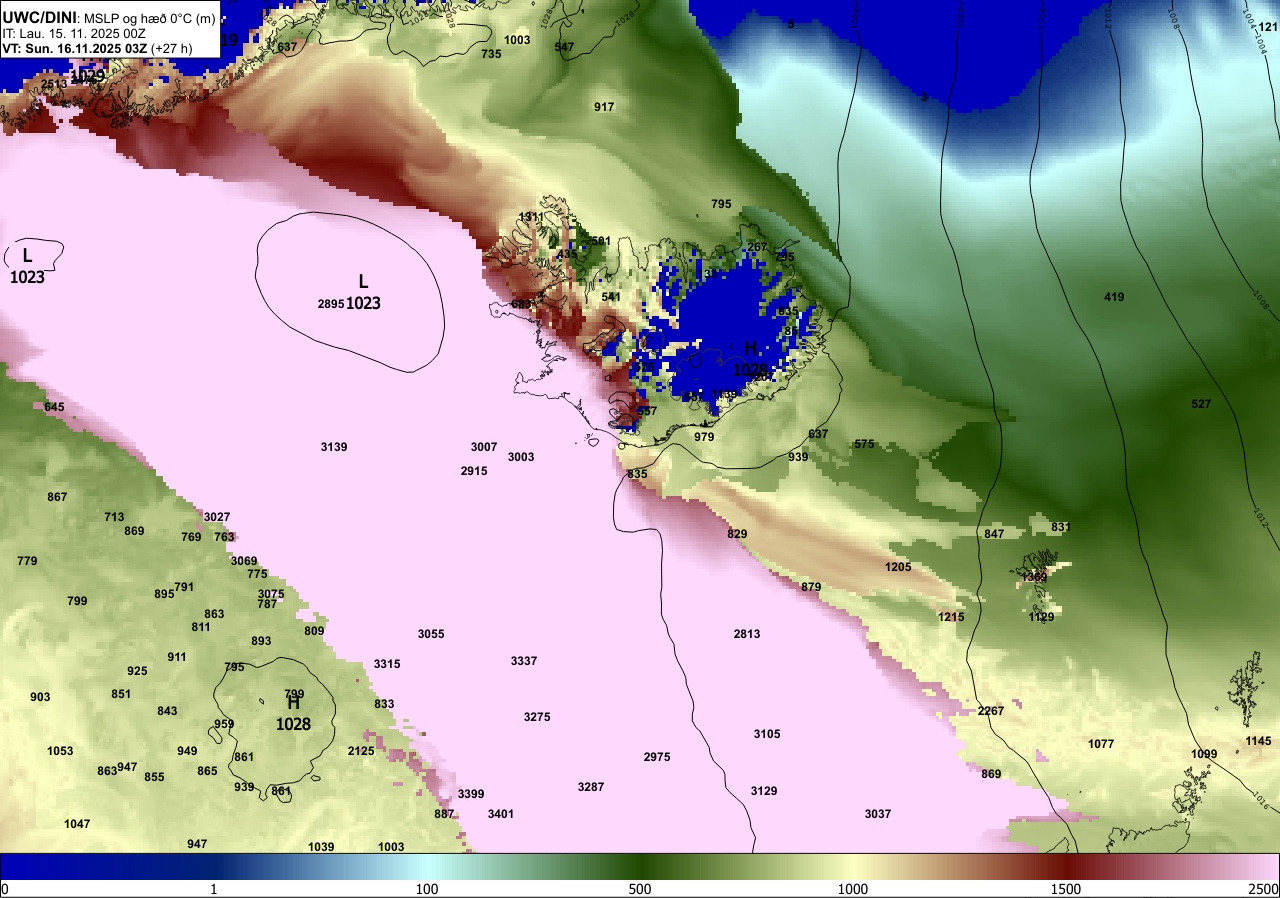Click the height value 3275
This screenshot has width=1280, height=898.
click(537, 717)
